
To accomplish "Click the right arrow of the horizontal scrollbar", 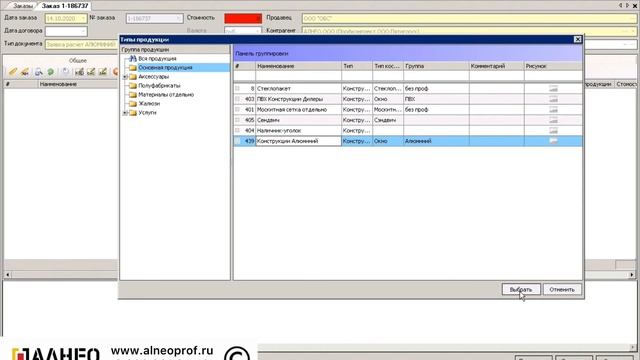I will point(632,275).
